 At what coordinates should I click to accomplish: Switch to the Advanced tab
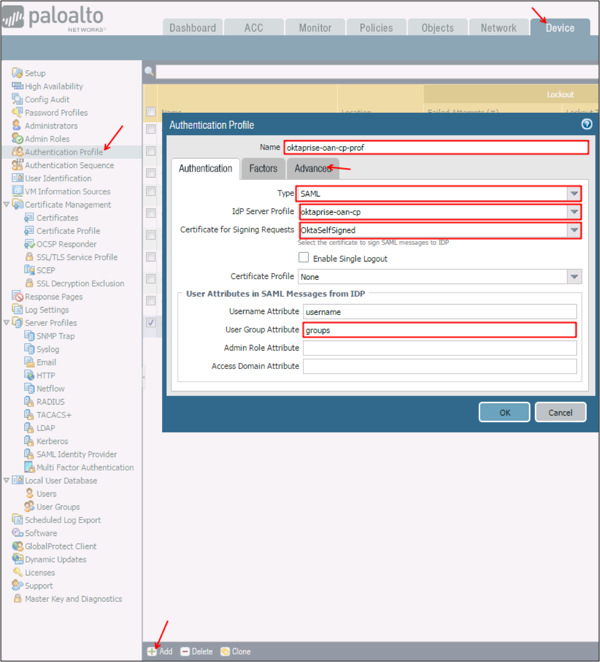click(313, 168)
